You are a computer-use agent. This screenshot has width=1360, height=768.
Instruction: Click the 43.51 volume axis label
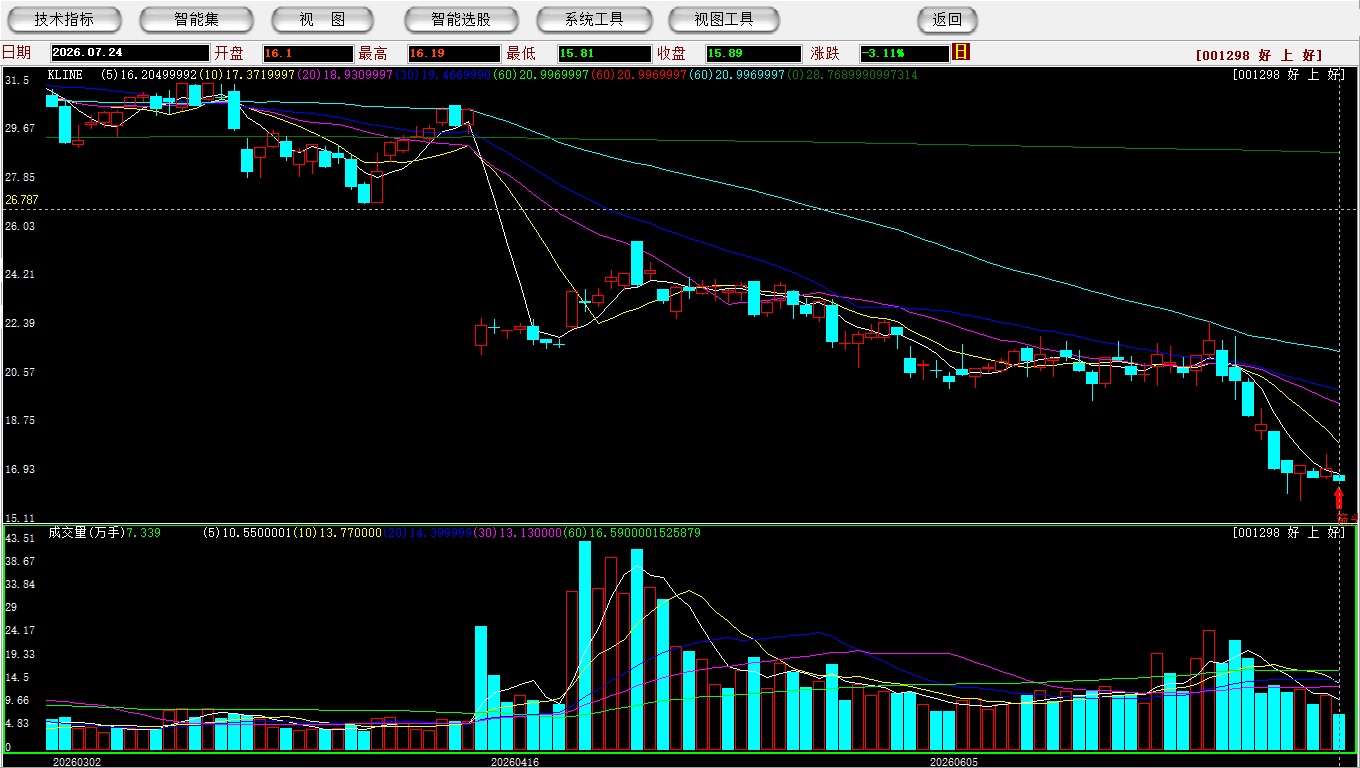click(x=20, y=538)
